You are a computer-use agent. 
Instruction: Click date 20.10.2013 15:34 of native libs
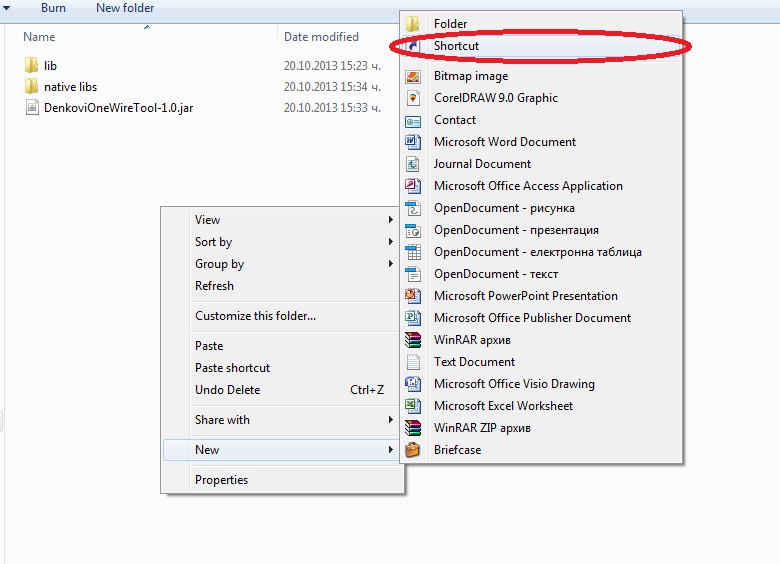point(332,87)
